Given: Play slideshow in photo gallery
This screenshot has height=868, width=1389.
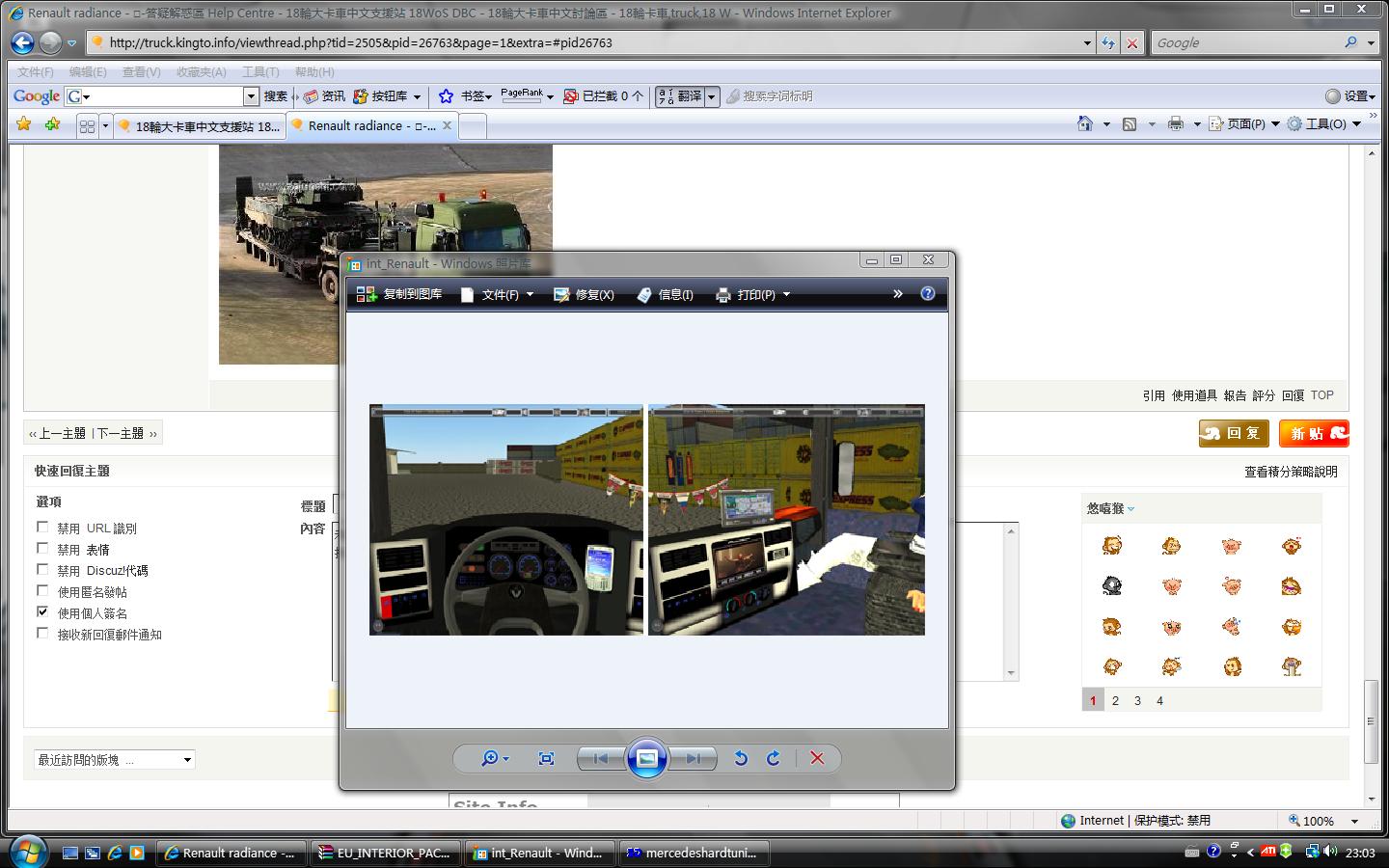Looking at the screenshot, I should 647,758.
